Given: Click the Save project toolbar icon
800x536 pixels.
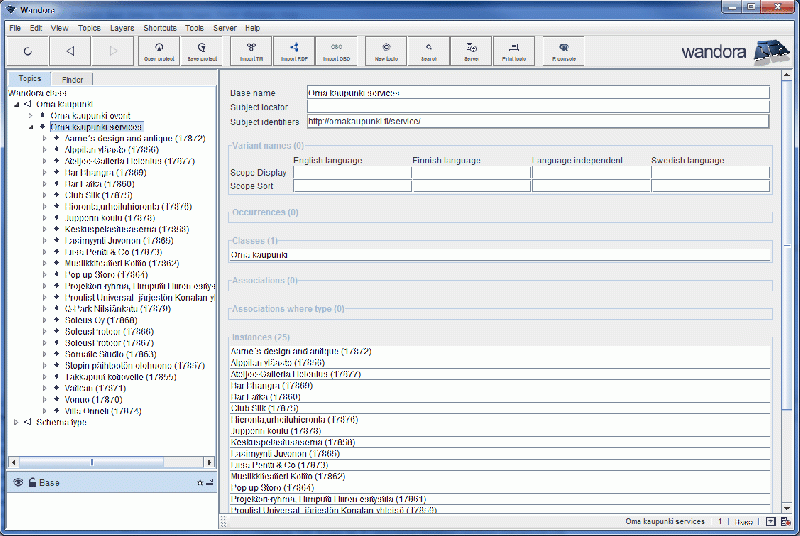Looking at the screenshot, I should point(203,49).
